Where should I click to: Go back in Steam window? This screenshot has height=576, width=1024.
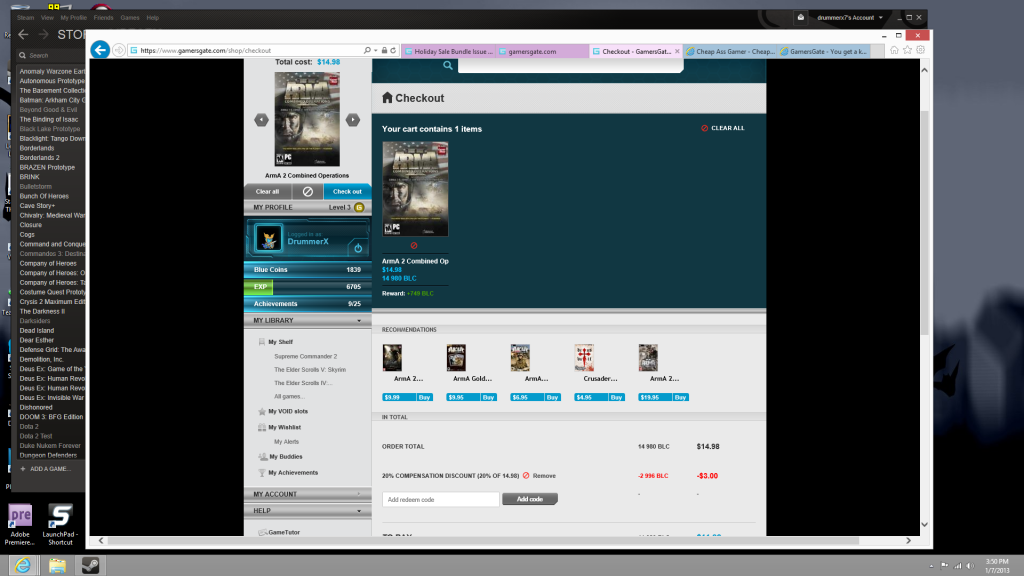point(24,35)
